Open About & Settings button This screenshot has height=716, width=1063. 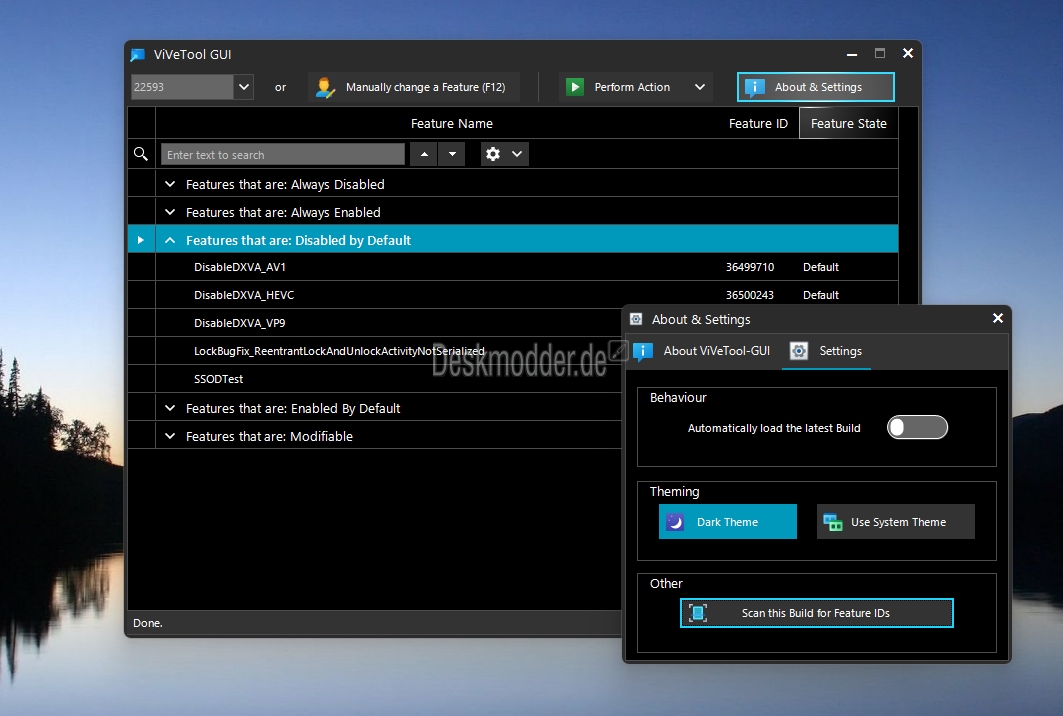coord(816,87)
